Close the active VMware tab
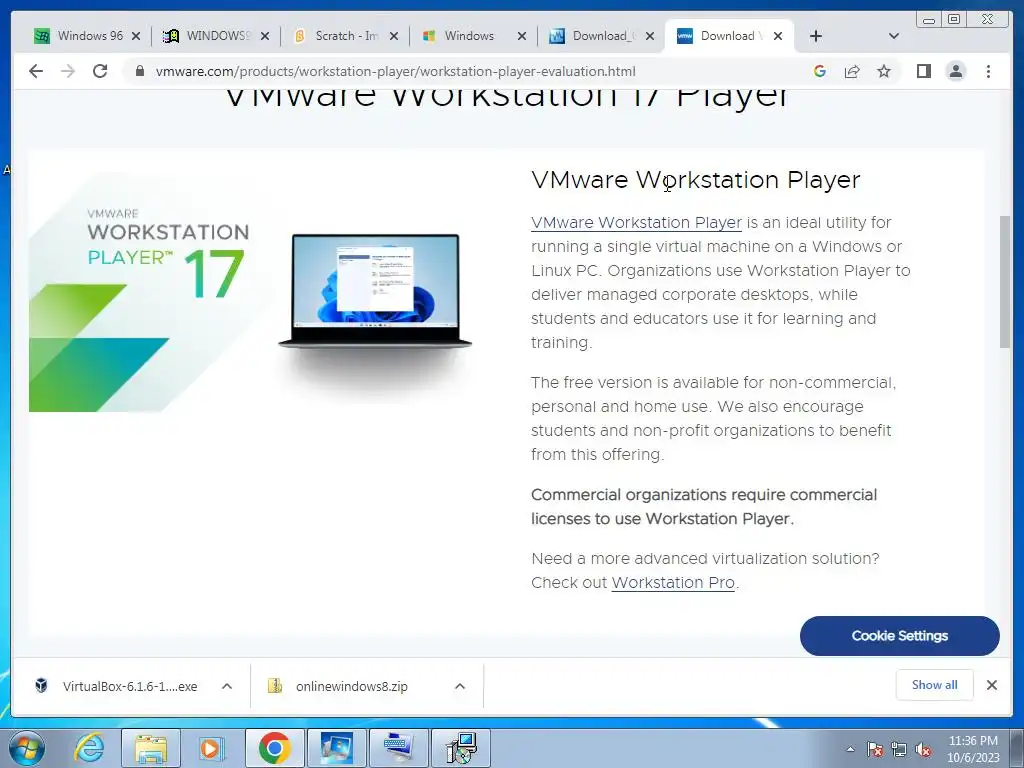Screen dimensions: 1024x768 (x=778, y=36)
